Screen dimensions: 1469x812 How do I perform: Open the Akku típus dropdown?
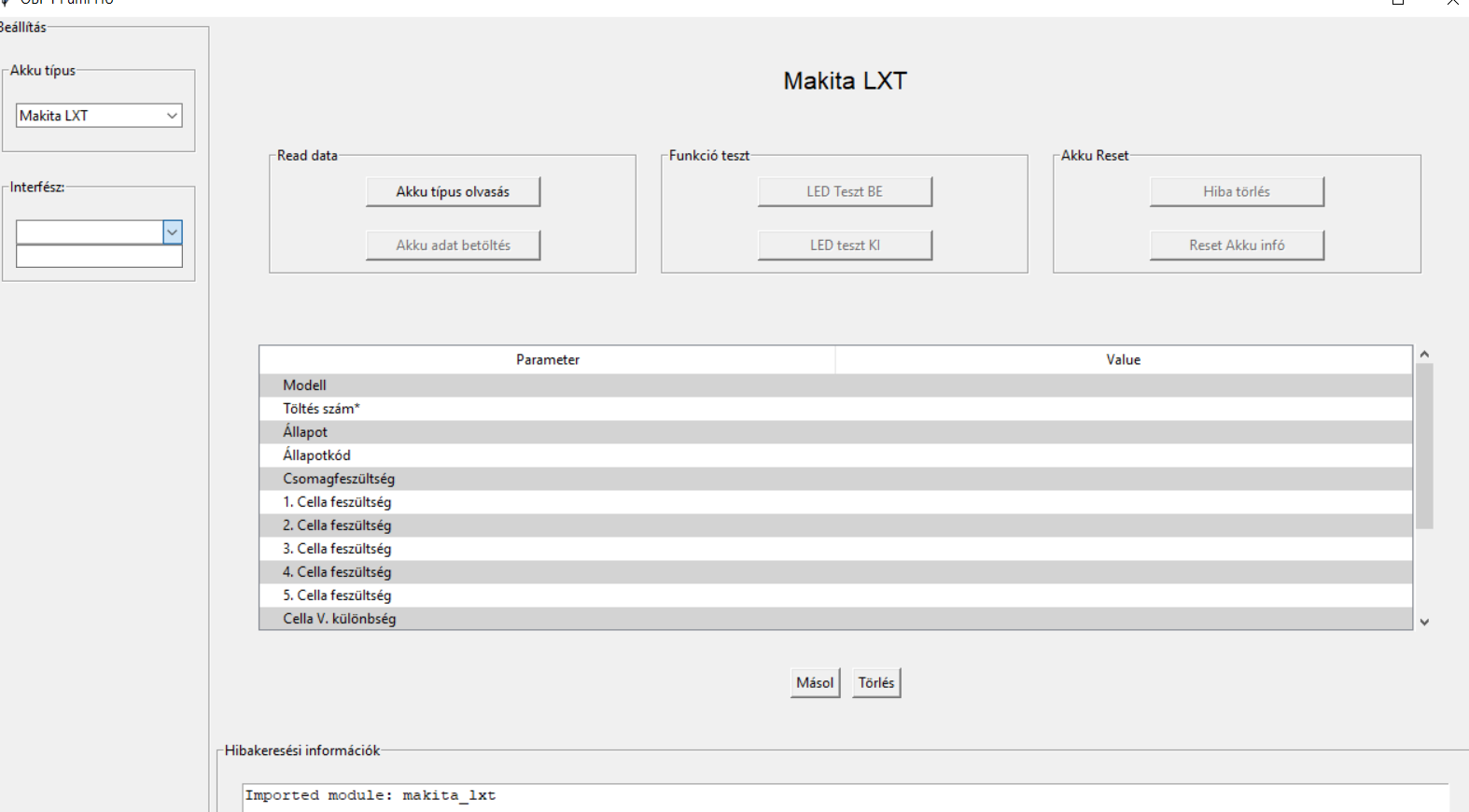click(x=99, y=116)
